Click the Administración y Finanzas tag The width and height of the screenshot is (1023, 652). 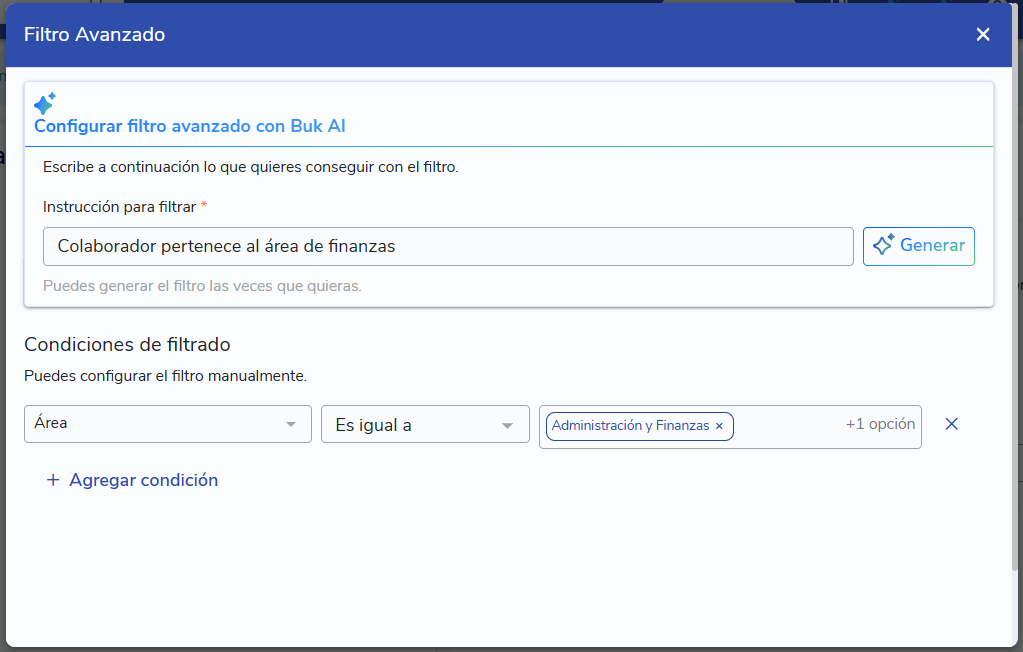pyautogui.click(x=630, y=426)
